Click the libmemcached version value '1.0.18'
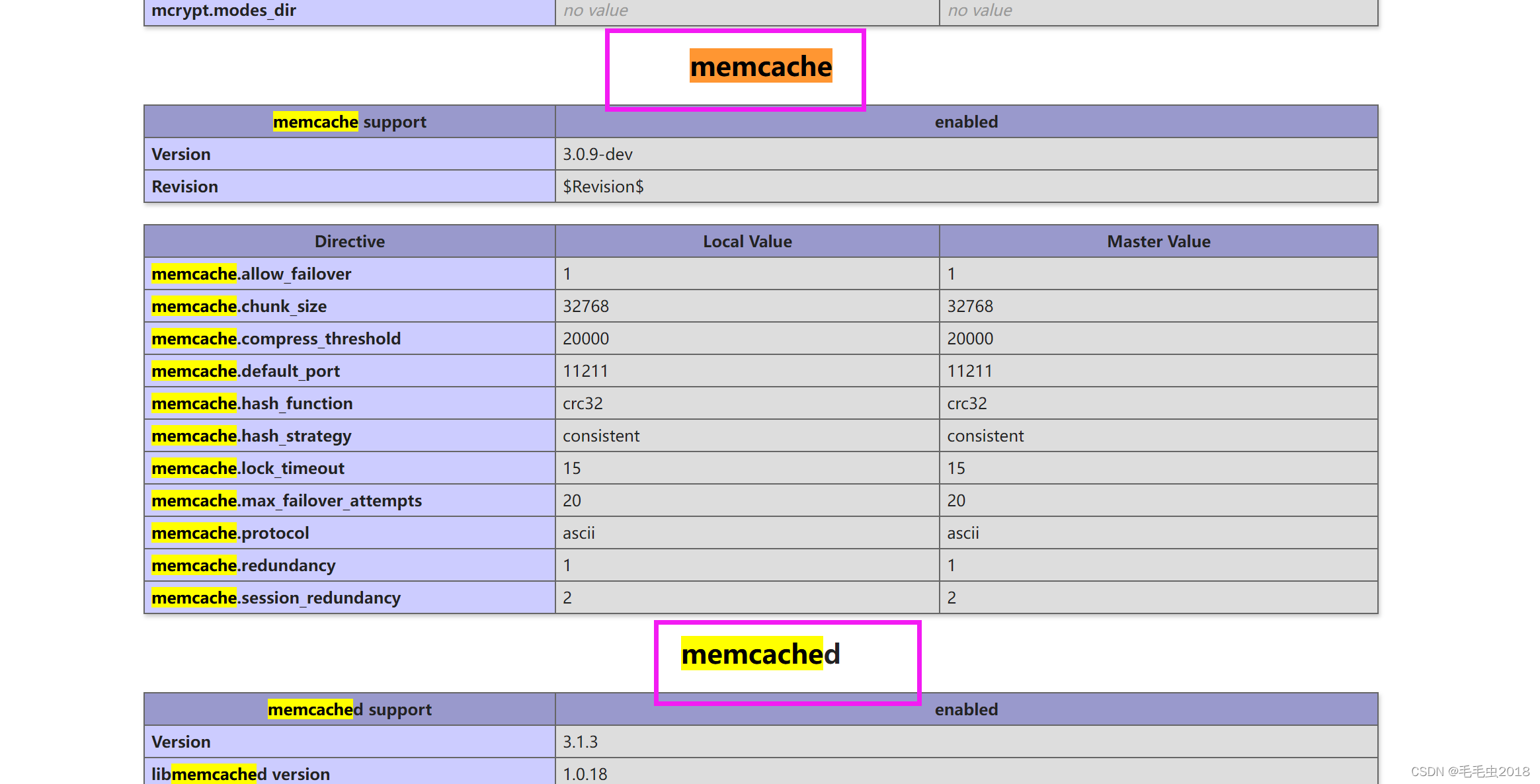This screenshot has height=784, width=1540. click(x=585, y=773)
